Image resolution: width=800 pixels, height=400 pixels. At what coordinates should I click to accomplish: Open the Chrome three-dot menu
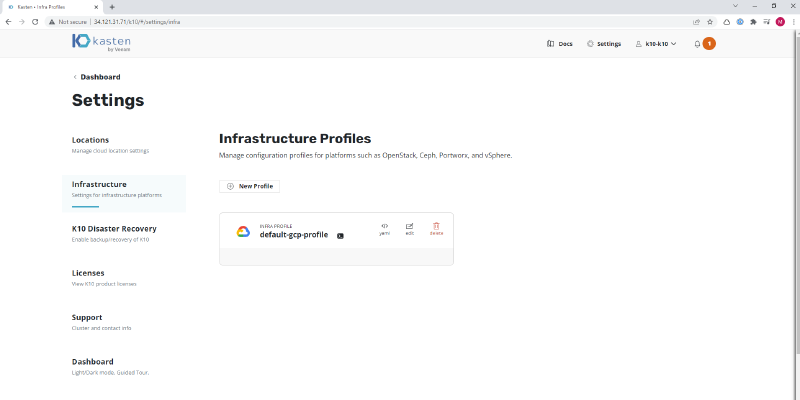pyautogui.click(x=793, y=22)
